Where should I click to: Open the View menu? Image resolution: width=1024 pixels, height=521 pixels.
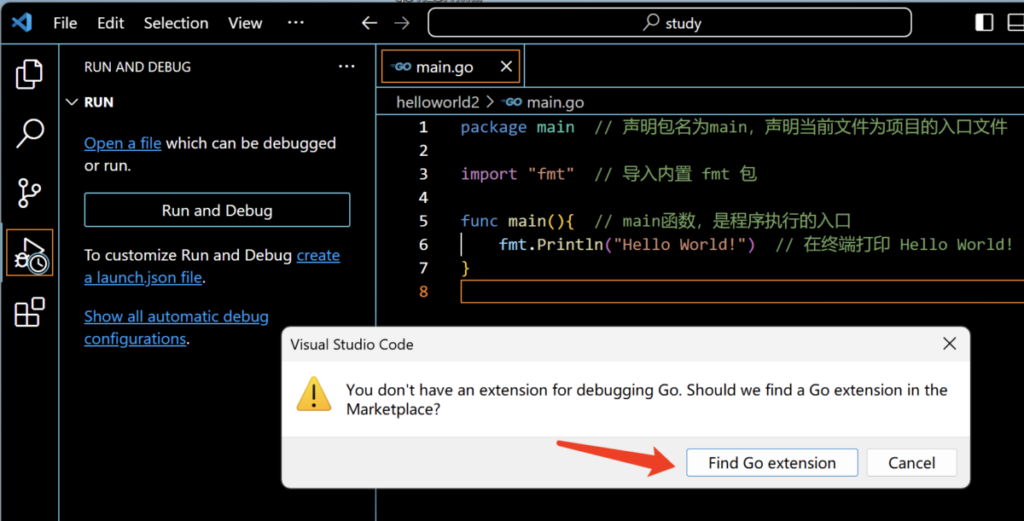[x=245, y=23]
